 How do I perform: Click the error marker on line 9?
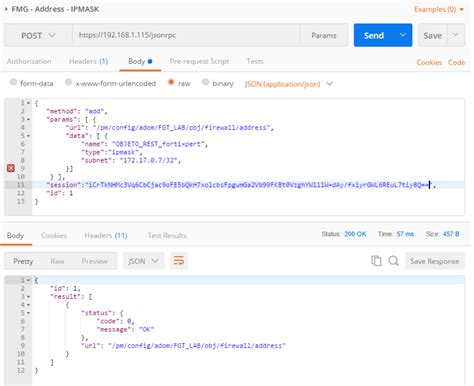[11, 168]
